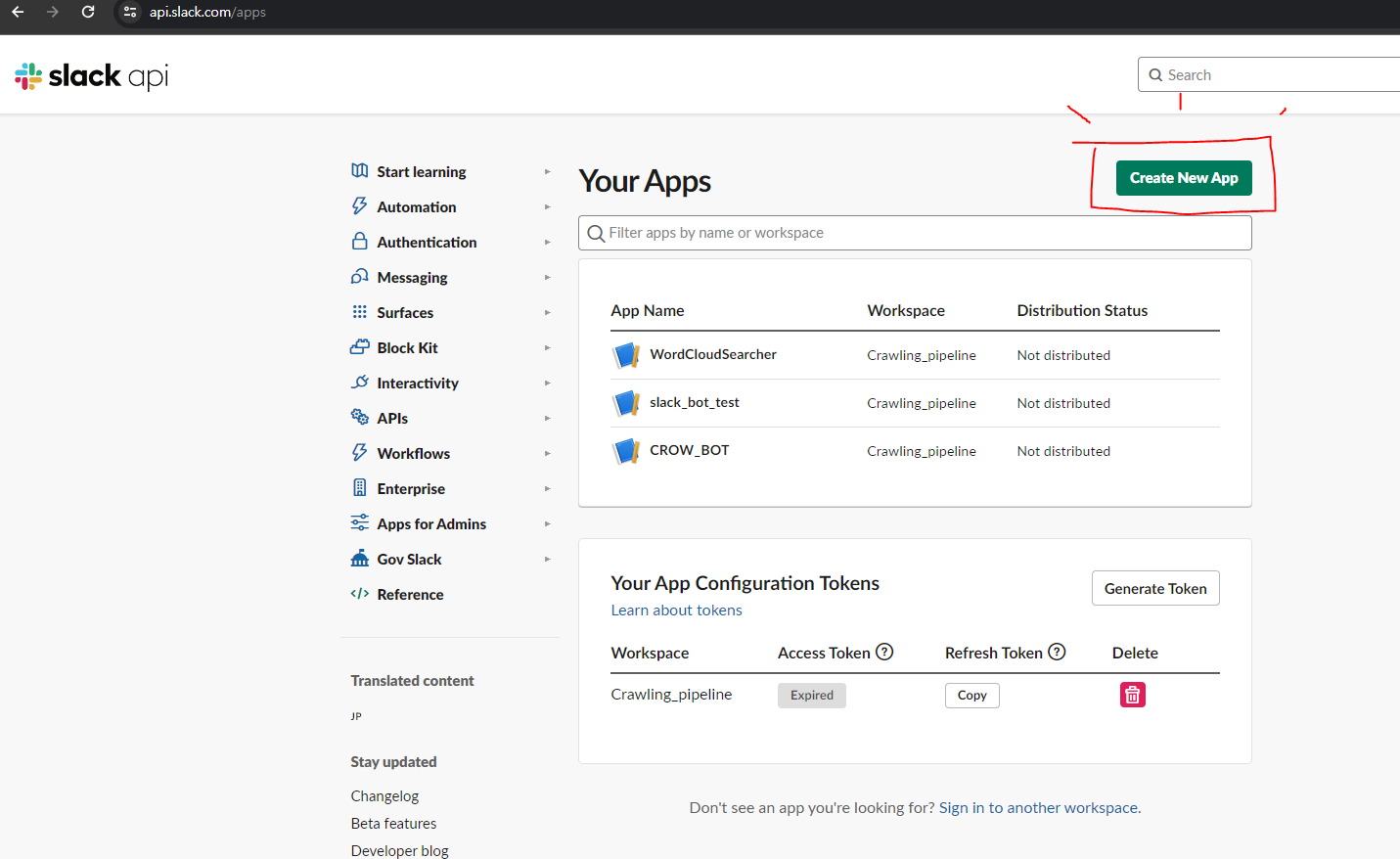Open the Reference sidebar item
The height and width of the screenshot is (859, 1400).
point(410,595)
